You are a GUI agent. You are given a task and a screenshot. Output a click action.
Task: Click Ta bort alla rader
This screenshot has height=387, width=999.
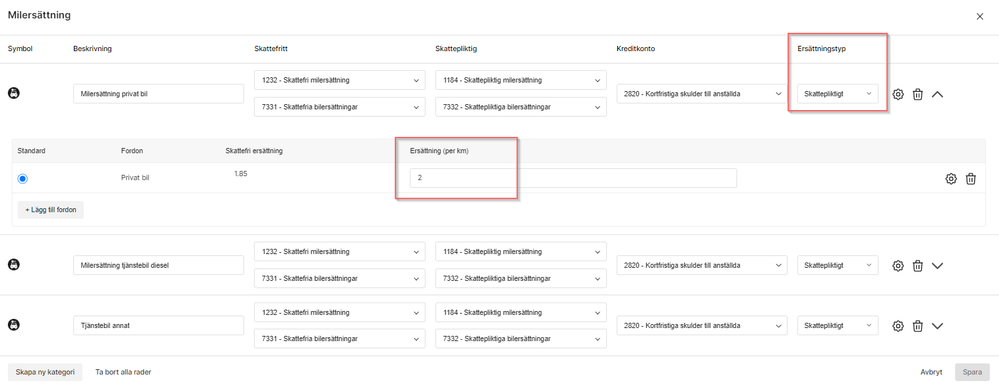tap(123, 372)
